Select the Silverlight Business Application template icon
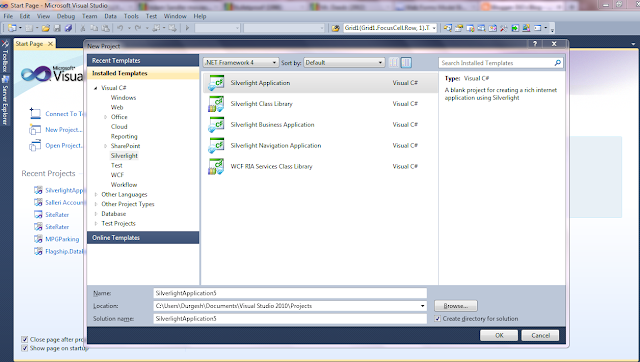This screenshot has height=362, width=640. coord(216,124)
